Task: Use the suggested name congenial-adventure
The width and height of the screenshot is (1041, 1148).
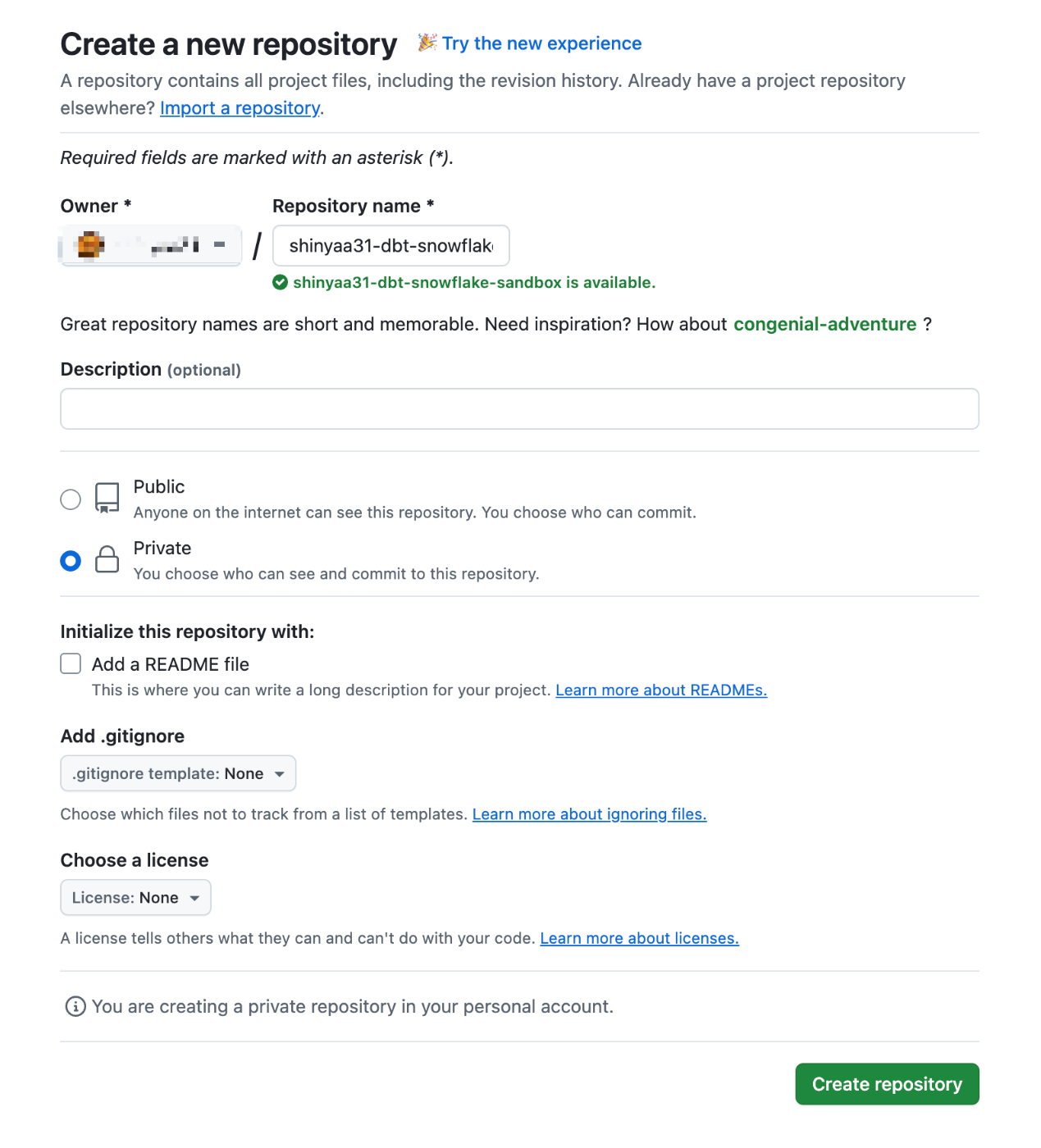Action: pos(824,325)
